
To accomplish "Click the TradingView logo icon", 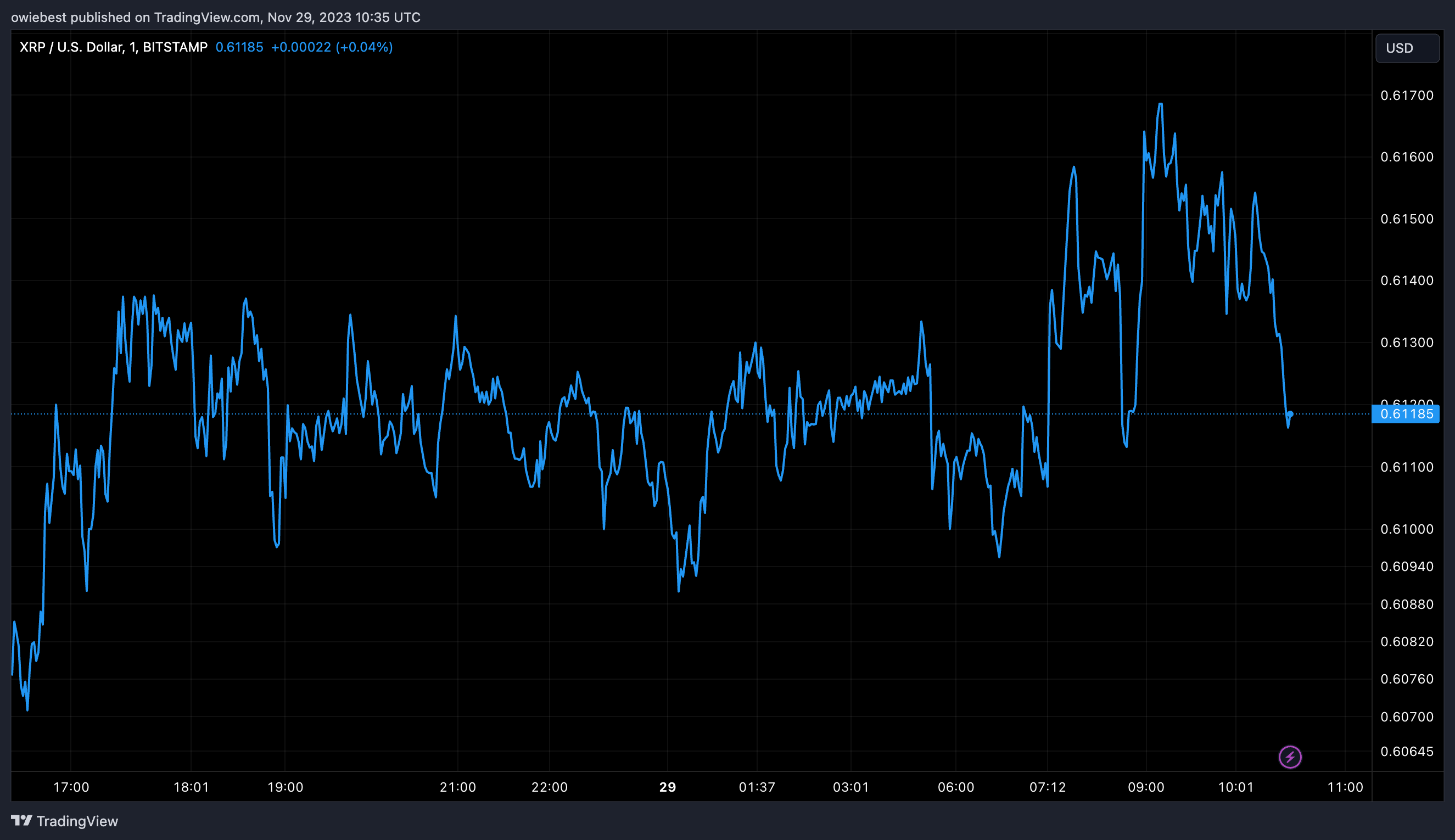I will [21, 820].
